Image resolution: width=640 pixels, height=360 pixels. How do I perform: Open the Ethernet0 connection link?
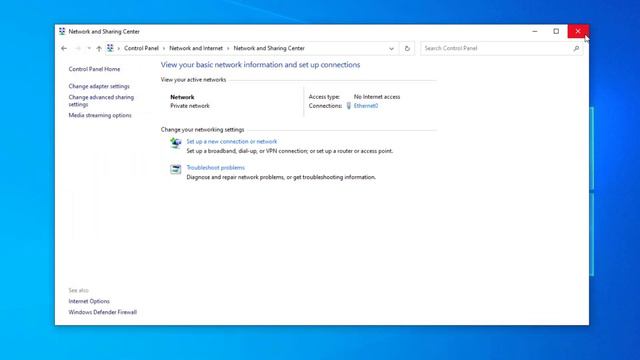pyautogui.click(x=366, y=106)
